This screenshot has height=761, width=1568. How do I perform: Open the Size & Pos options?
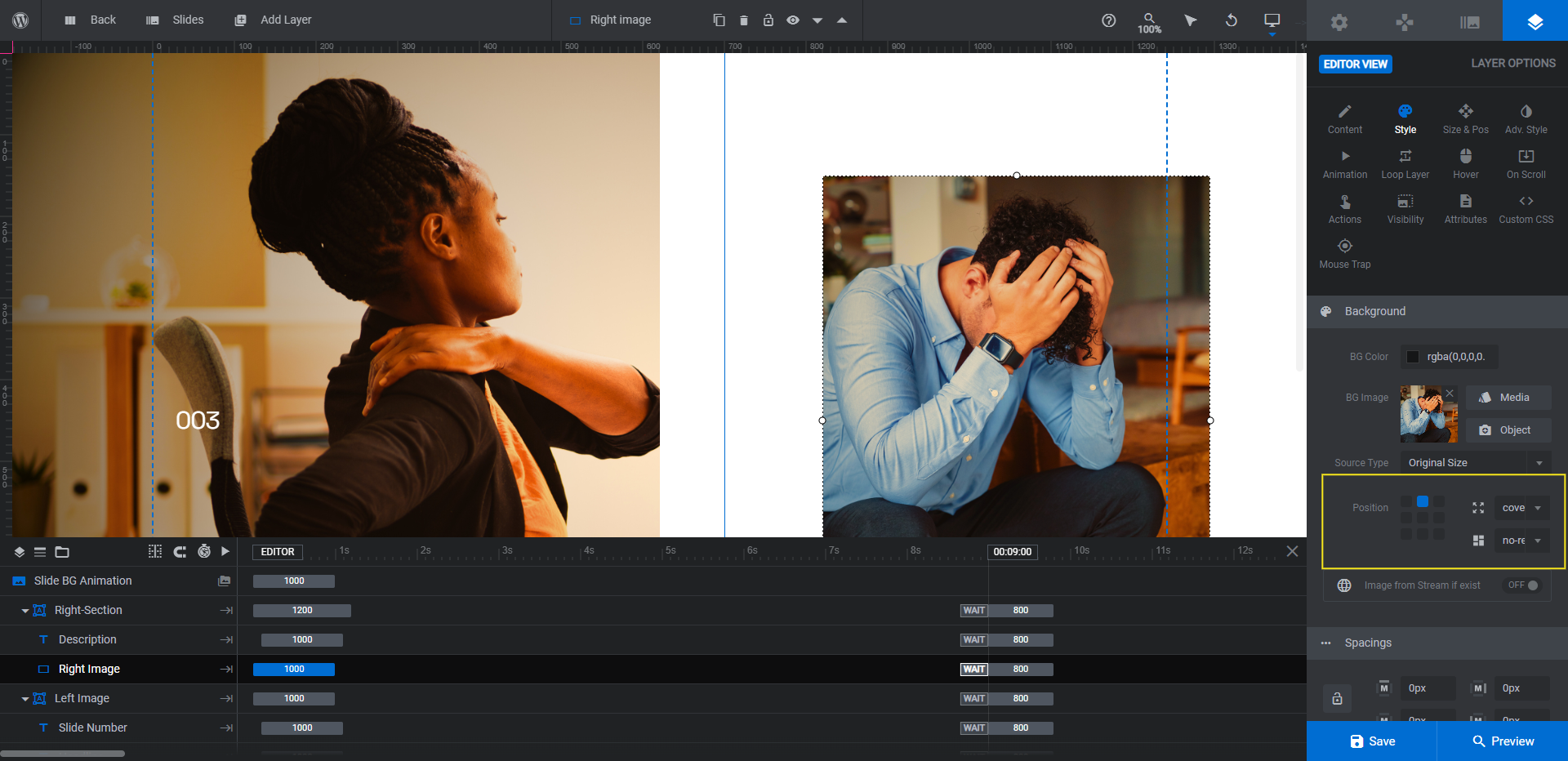[1466, 119]
